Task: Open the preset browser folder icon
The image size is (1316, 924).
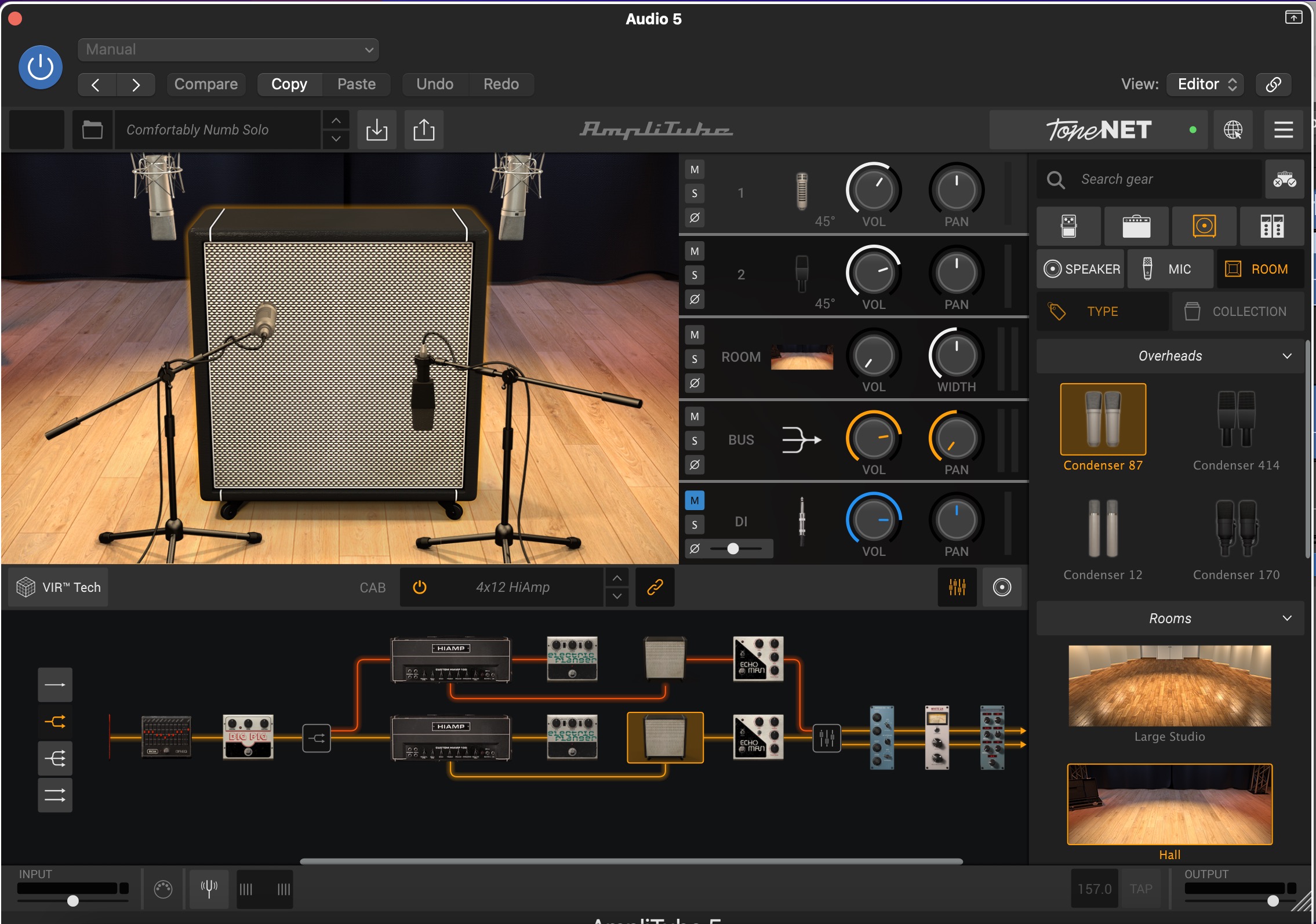Action: pyautogui.click(x=92, y=130)
